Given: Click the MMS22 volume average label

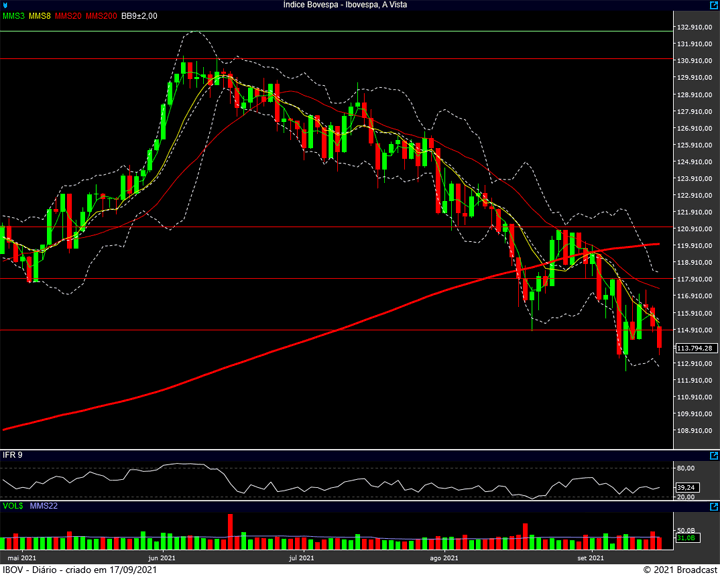Looking at the screenshot, I should (41, 507).
